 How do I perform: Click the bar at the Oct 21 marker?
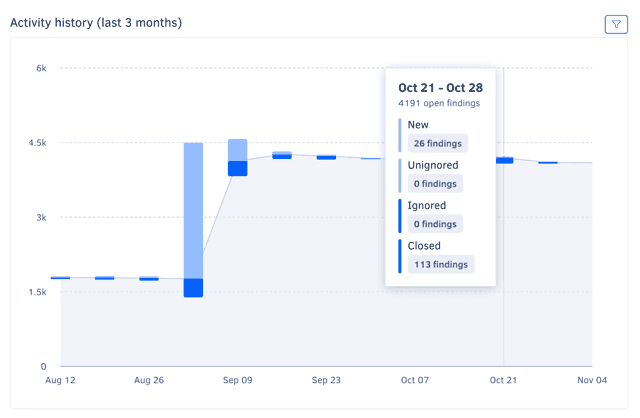pos(504,160)
